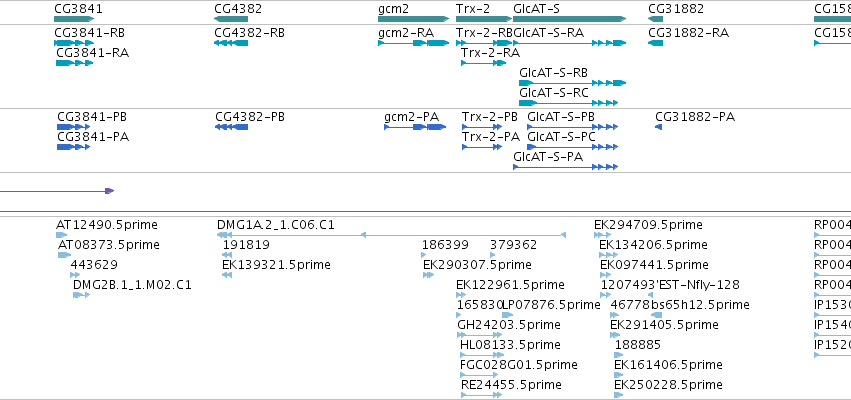Screen dimensions: 851x400
Task: Select protein CG31882-PA
Action: click(695, 117)
